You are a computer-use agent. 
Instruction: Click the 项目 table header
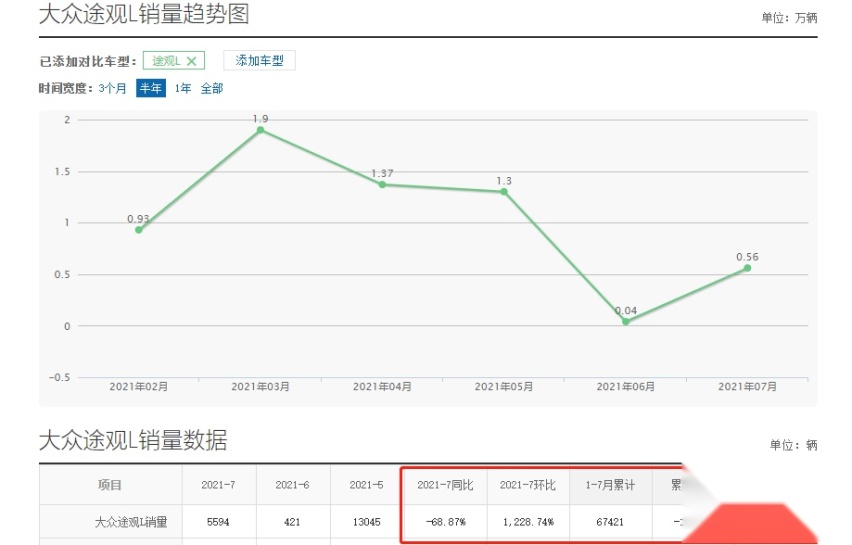click(x=110, y=485)
